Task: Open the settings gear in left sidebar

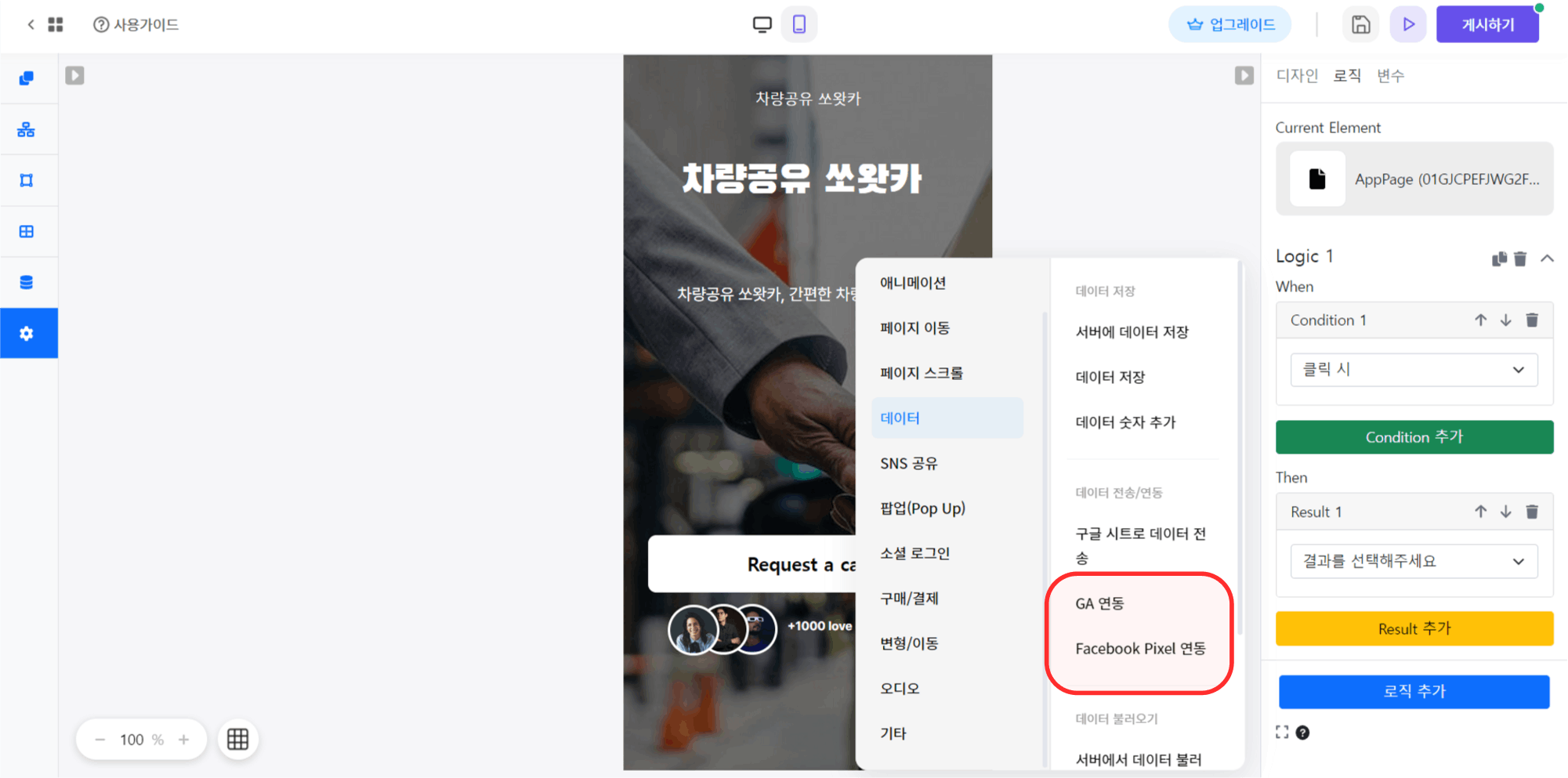Action: coord(27,334)
